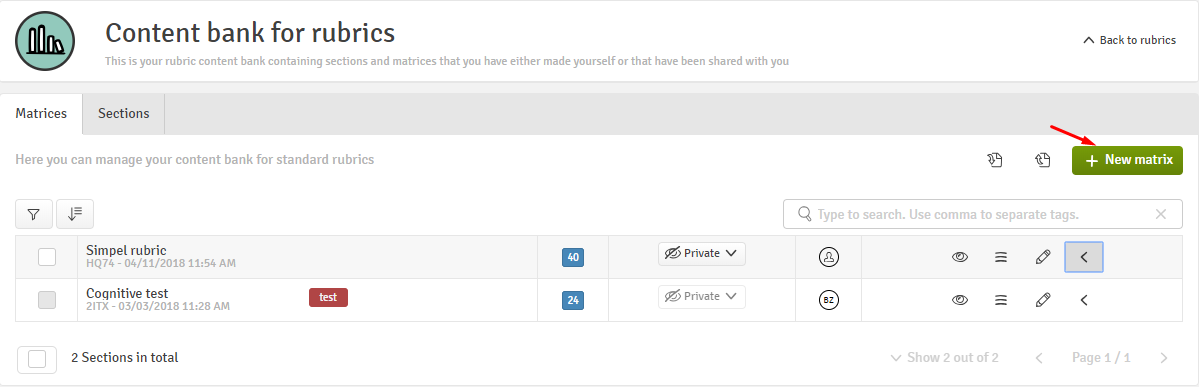Go Back to rubrics link

point(1129,40)
